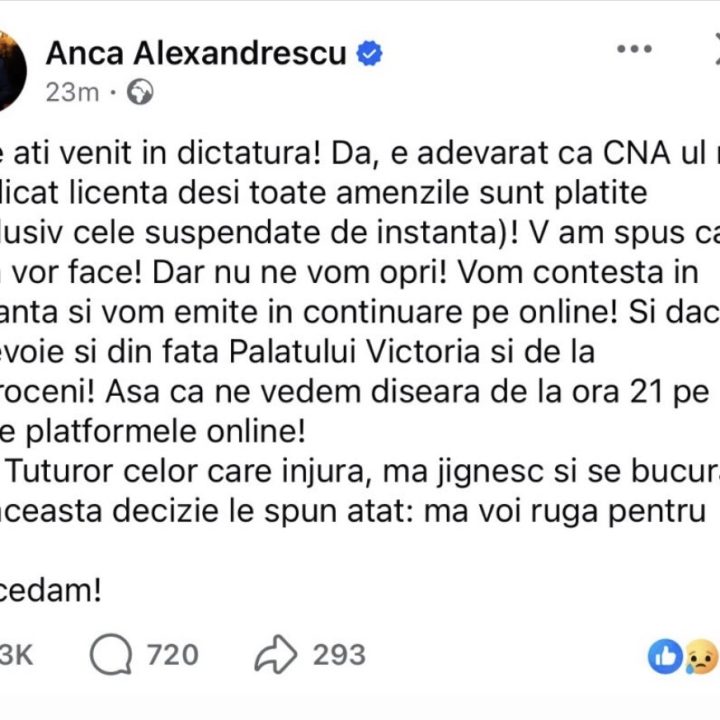This screenshot has height=720, width=720.
Task: Click the text line mentioning Palatului Victoria
Action: point(298,353)
